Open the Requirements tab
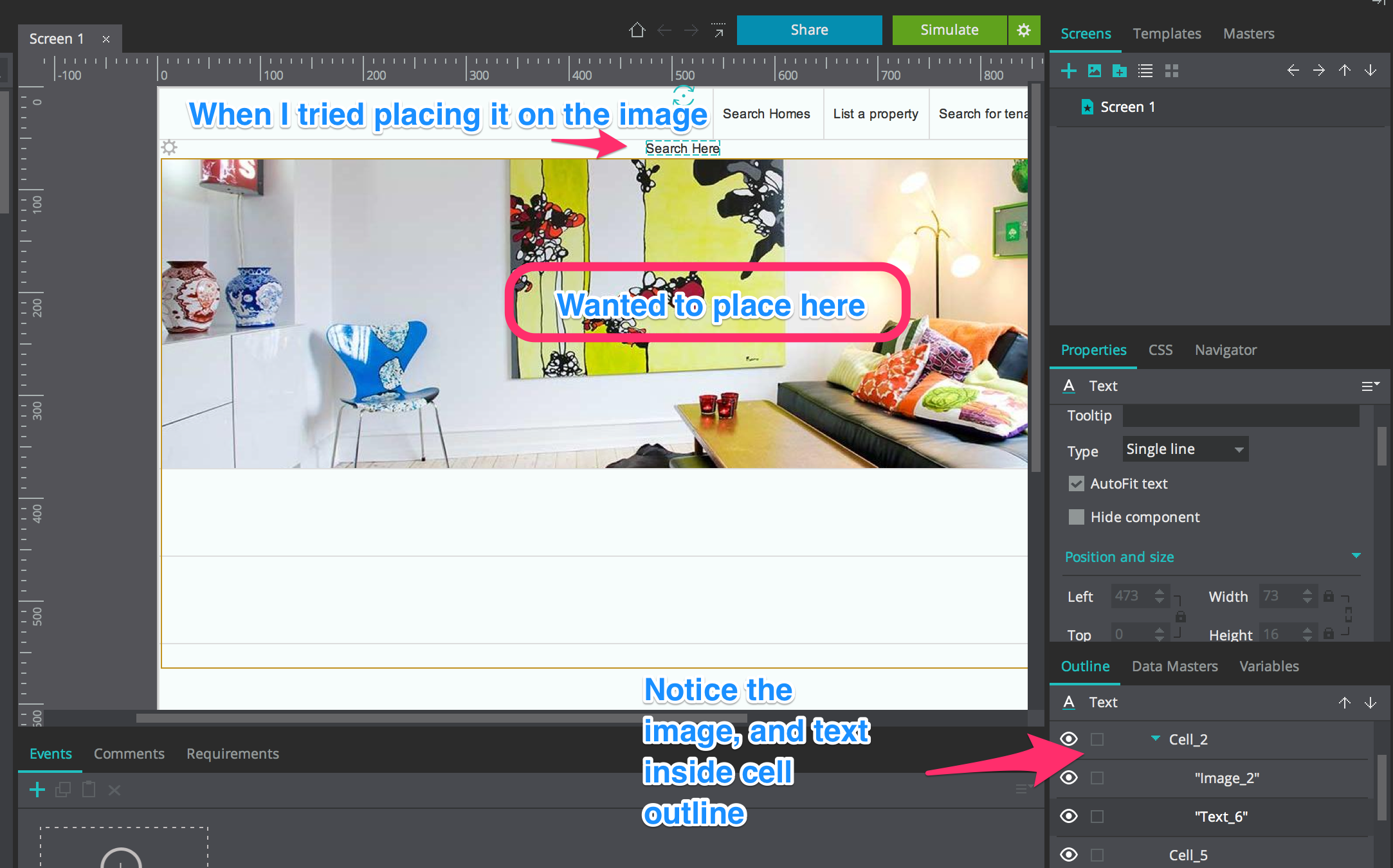The image size is (1393, 868). point(233,754)
